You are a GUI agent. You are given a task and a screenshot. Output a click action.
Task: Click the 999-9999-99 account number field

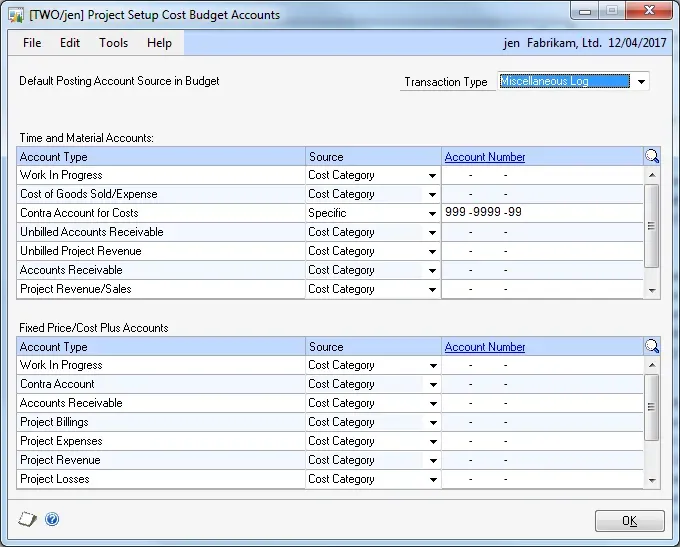[x=540, y=213]
